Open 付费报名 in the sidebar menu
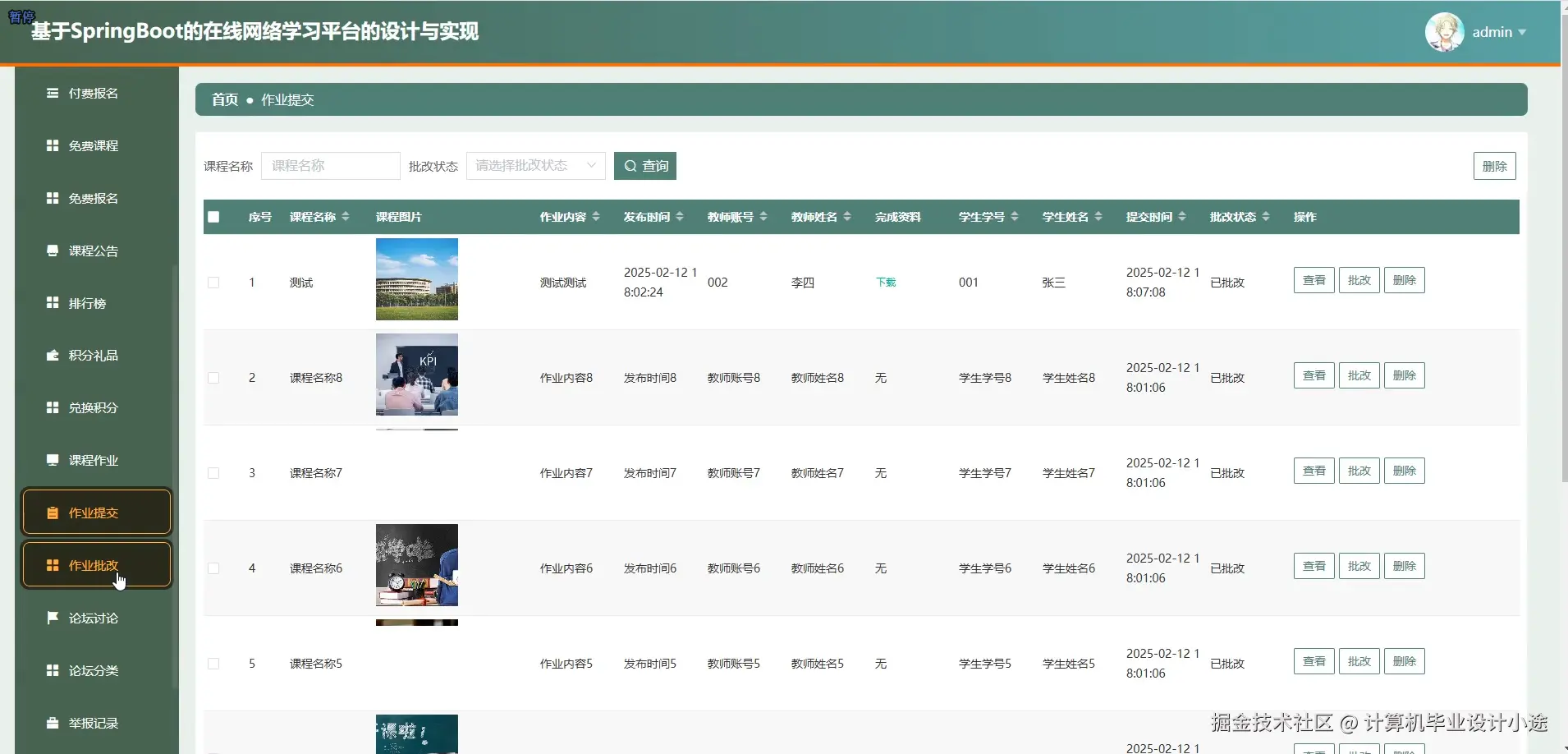The image size is (1568, 754). click(94, 93)
